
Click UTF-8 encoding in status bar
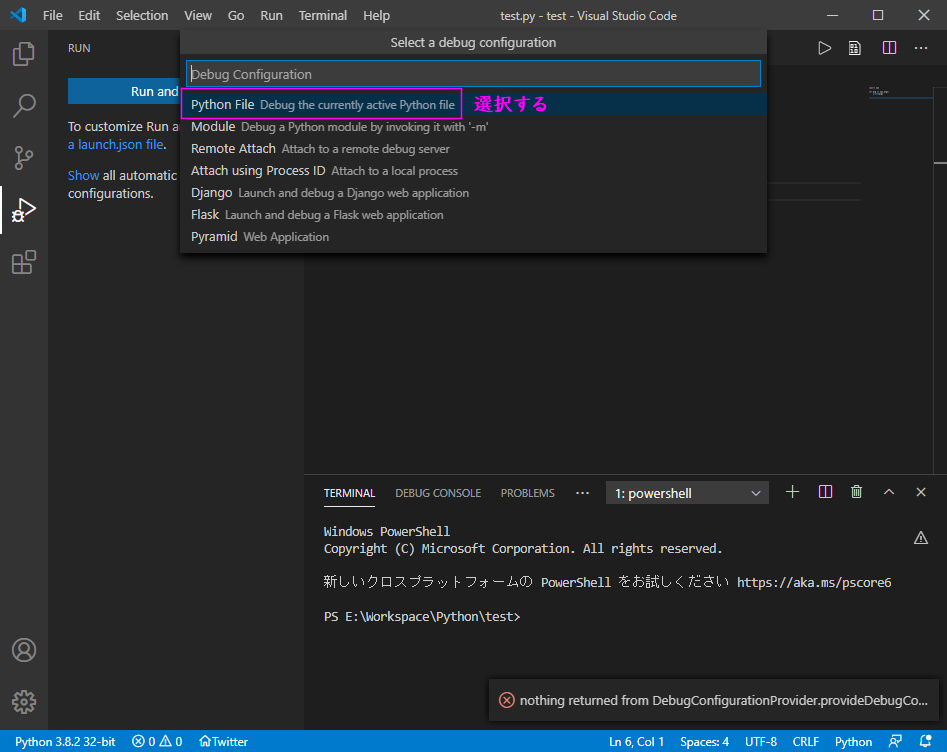click(x=760, y=741)
